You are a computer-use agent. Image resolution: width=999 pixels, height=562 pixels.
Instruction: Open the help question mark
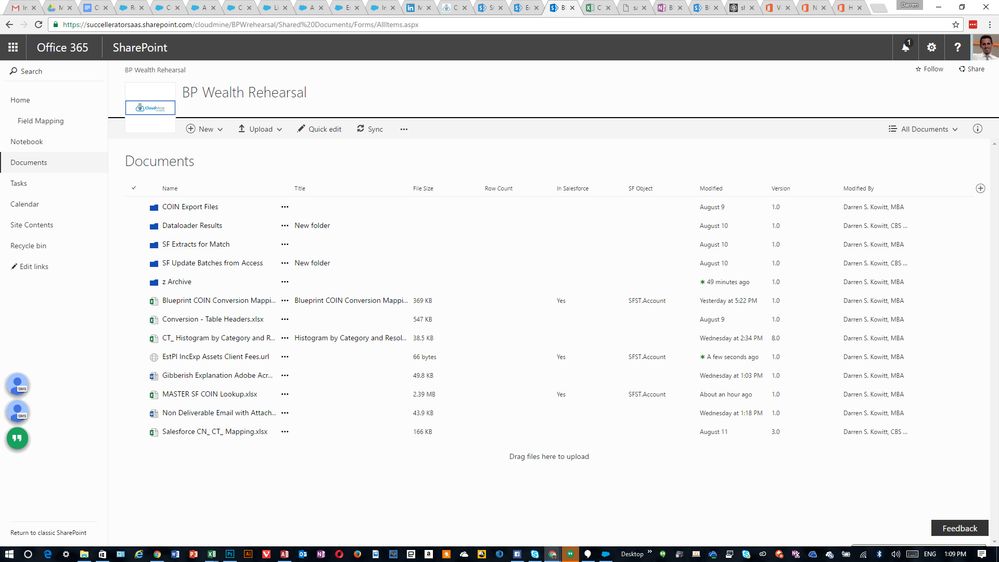coord(957,47)
